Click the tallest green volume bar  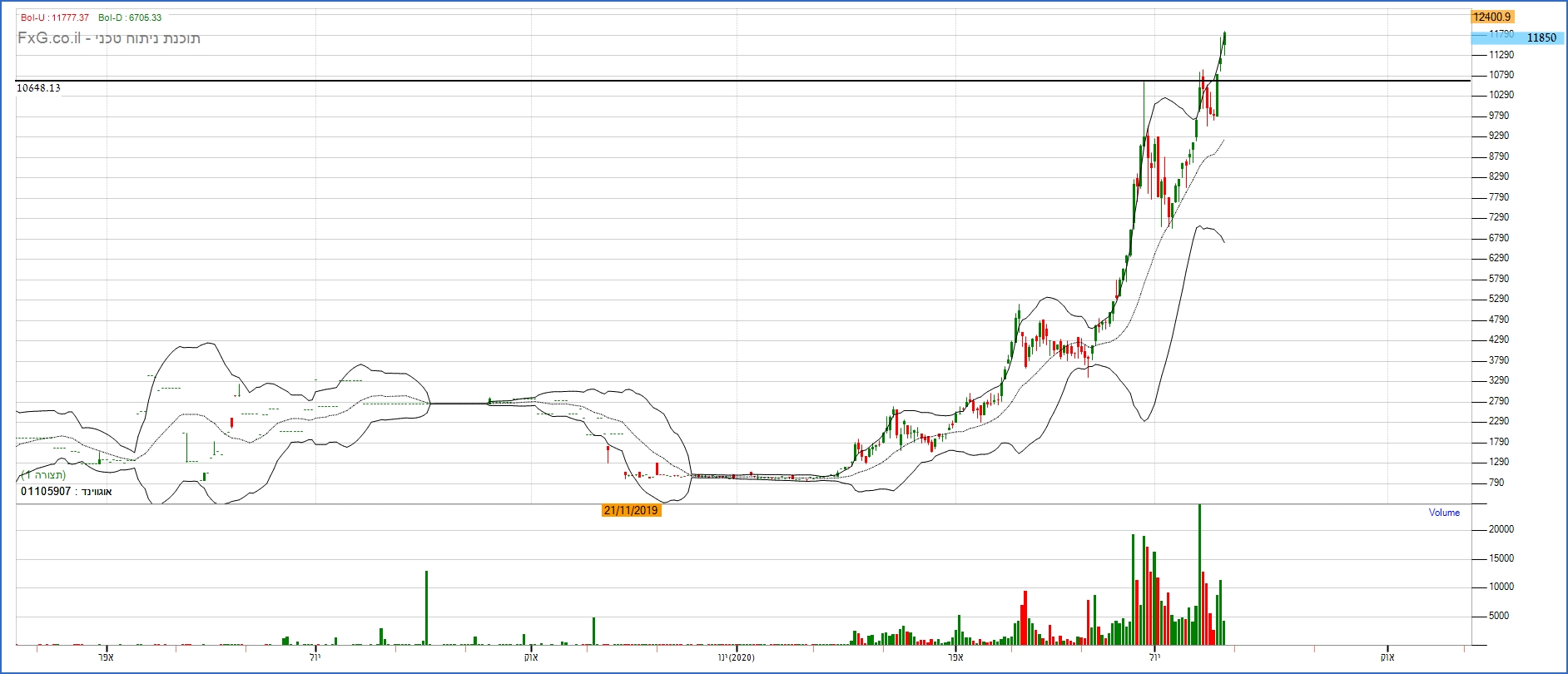point(1199,574)
